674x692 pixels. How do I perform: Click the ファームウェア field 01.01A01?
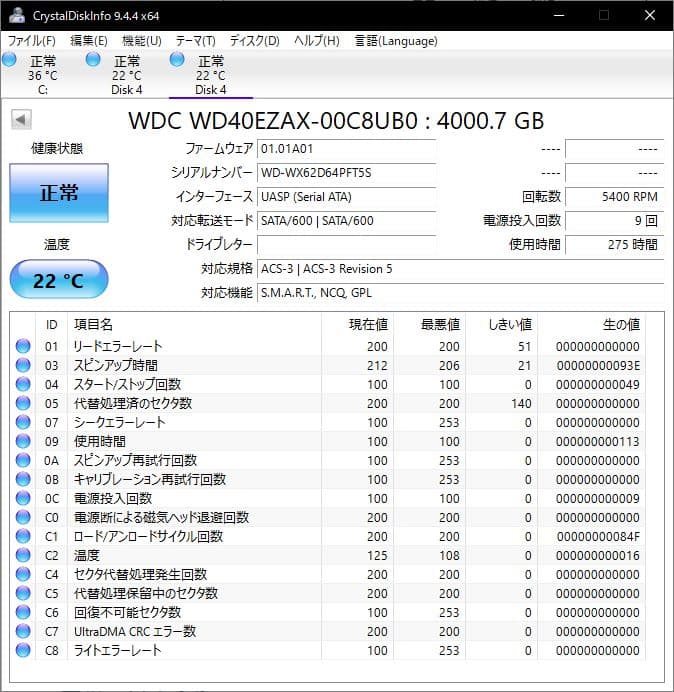pyautogui.click(x=346, y=149)
